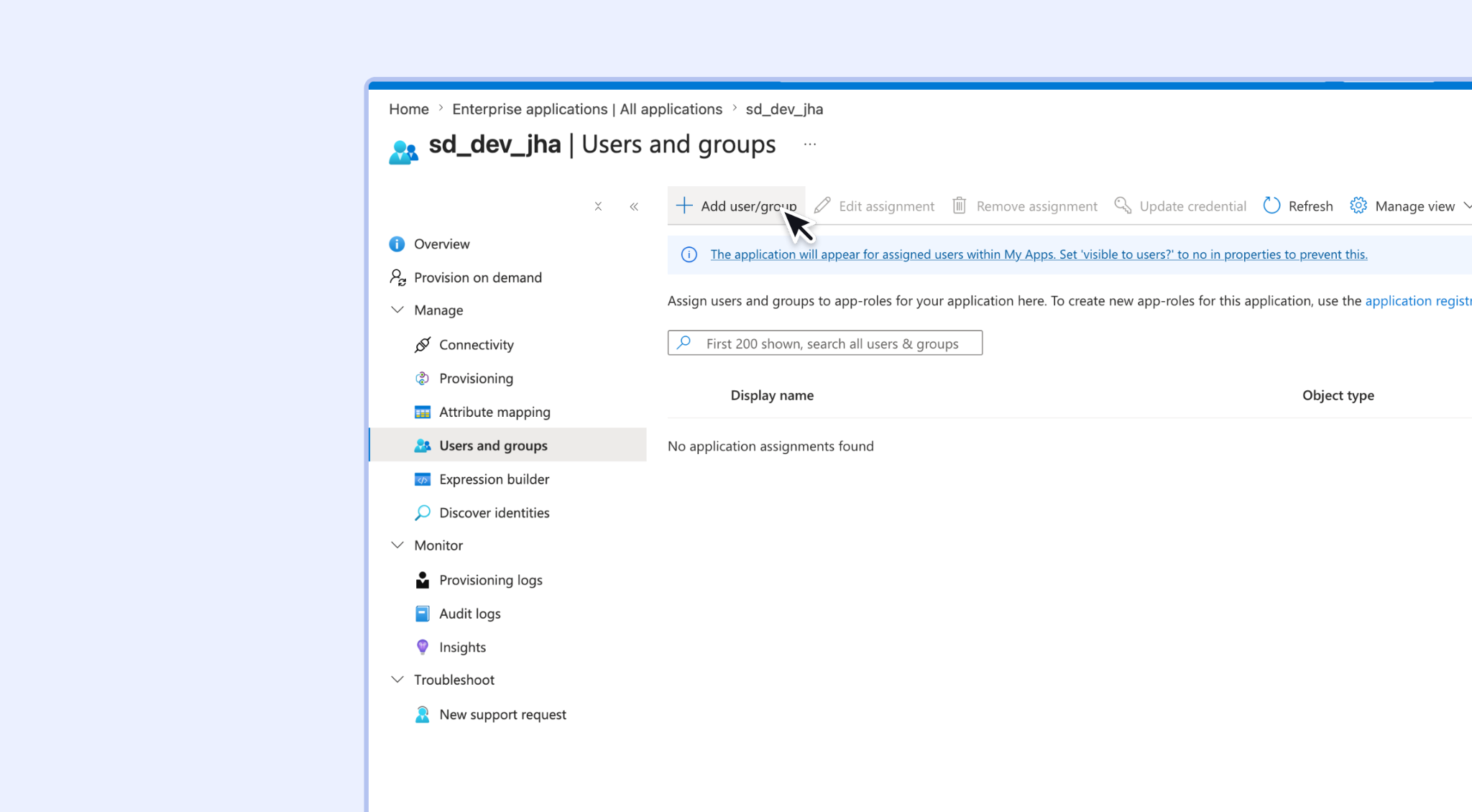Click 'No application assignments found' text

click(770, 446)
